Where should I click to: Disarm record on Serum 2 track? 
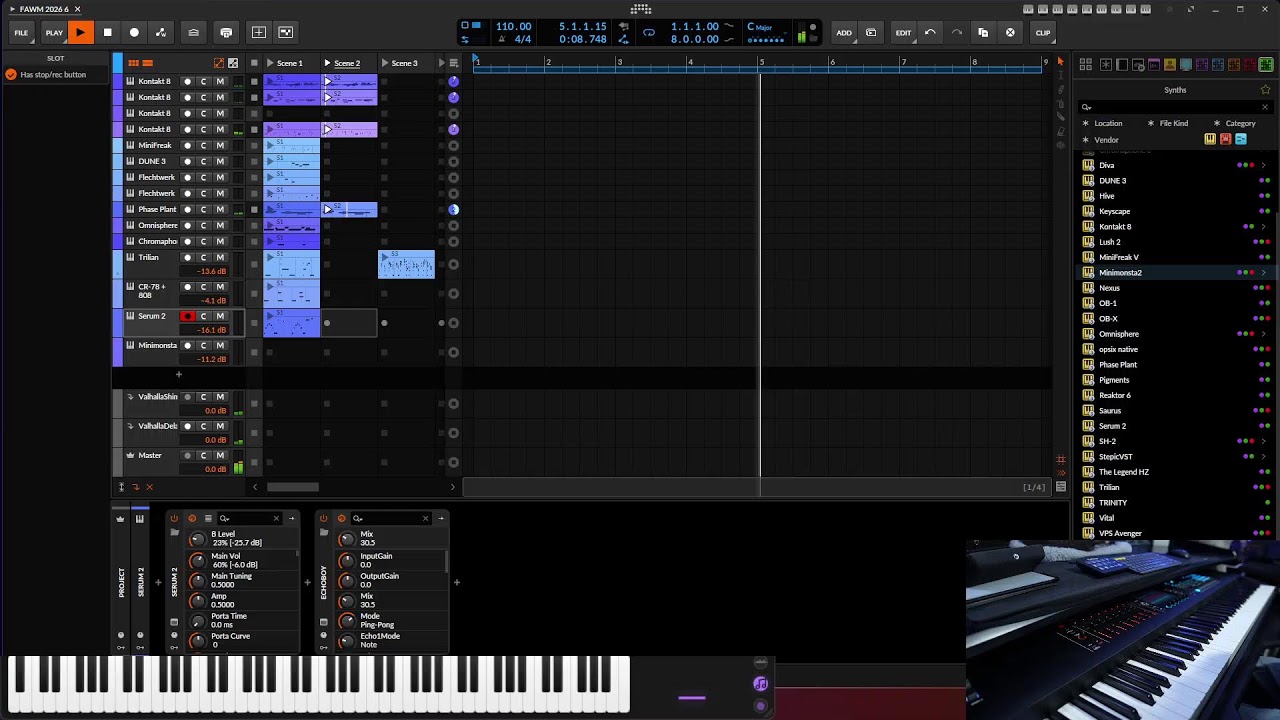tap(187, 316)
